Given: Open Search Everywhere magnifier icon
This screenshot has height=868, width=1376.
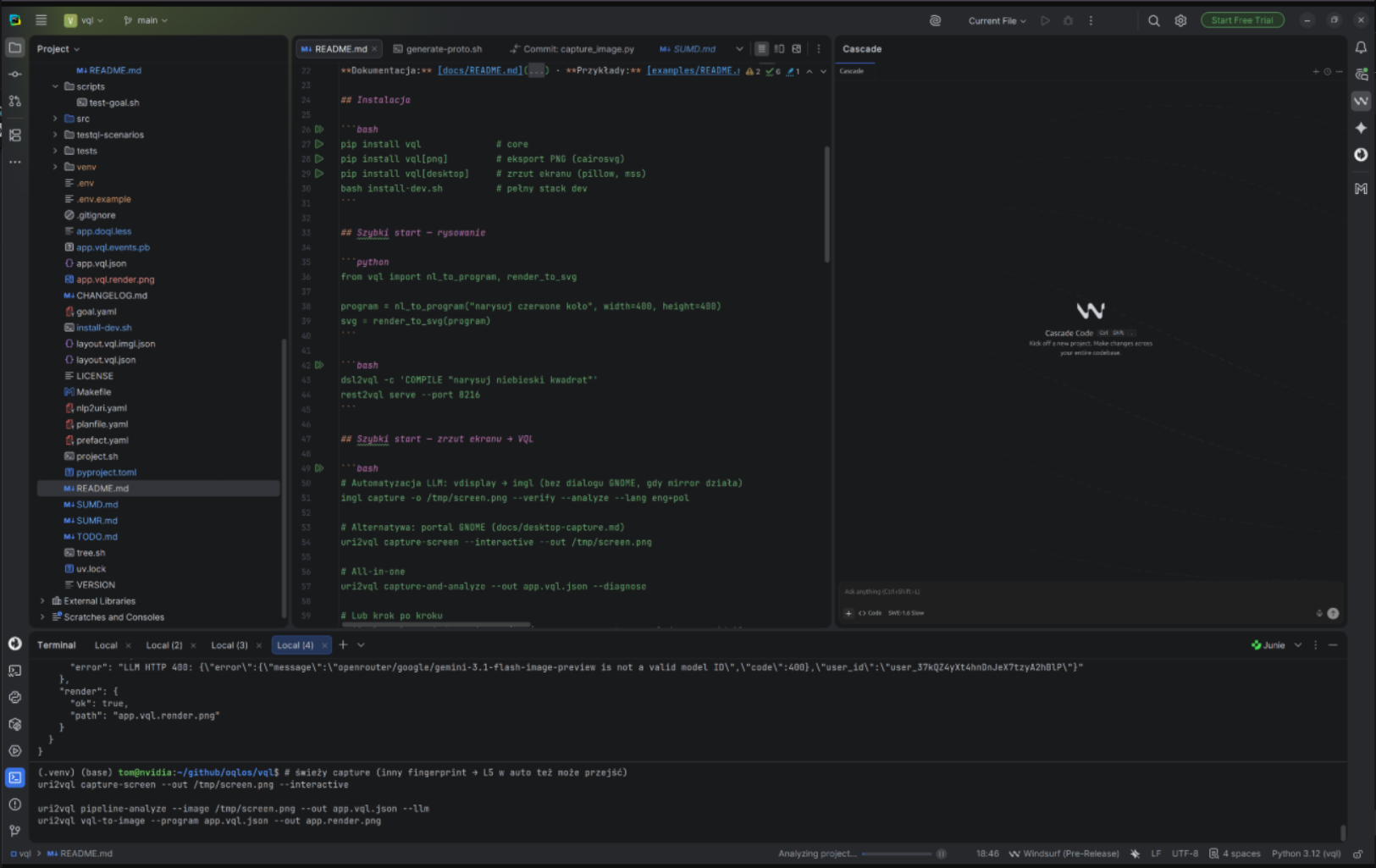Looking at the screenshot, I should click(1154, 20).
